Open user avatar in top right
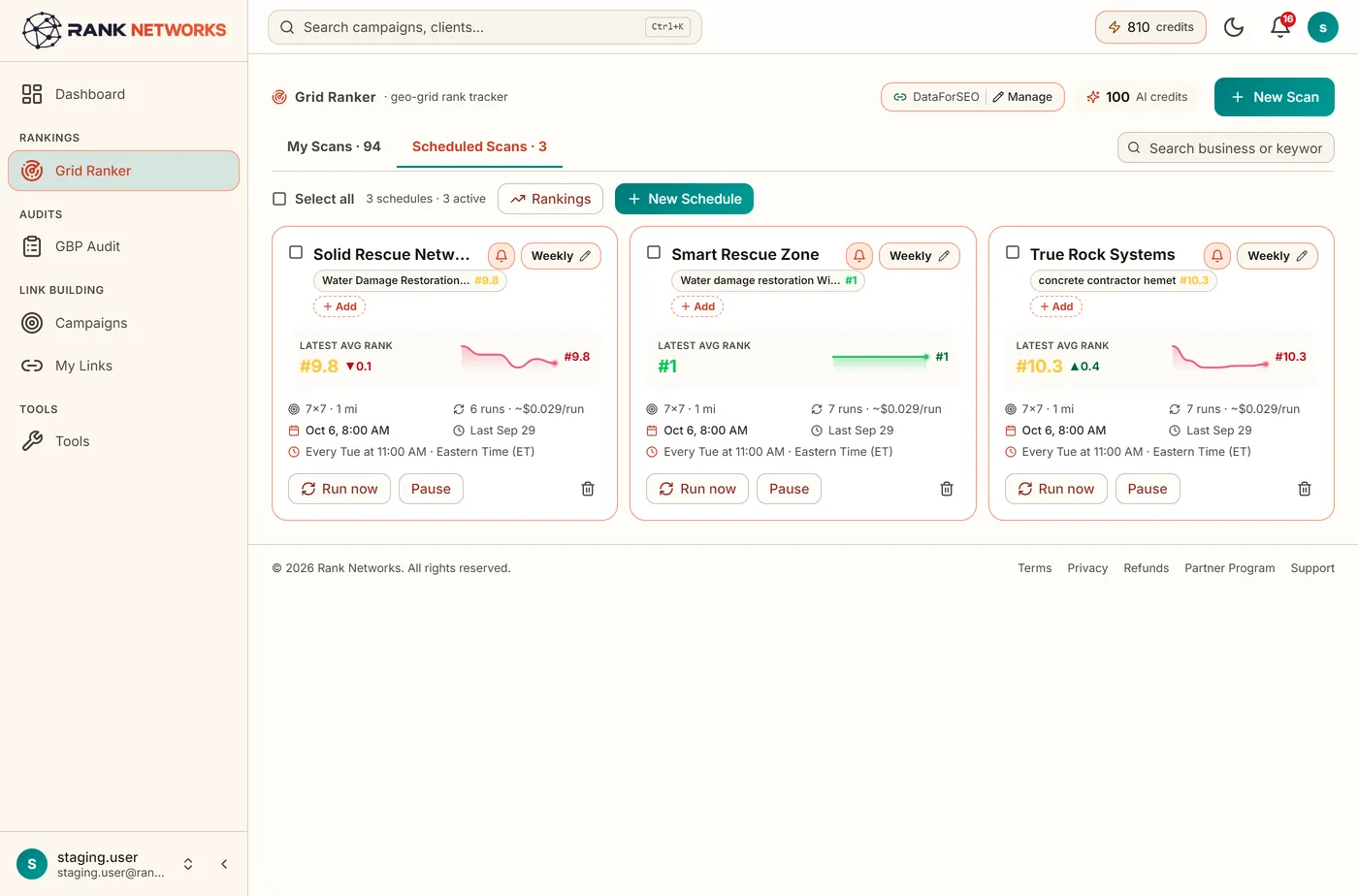Image resolution: width=1358 pixels, height=896 pixels. click(1323, 27)
